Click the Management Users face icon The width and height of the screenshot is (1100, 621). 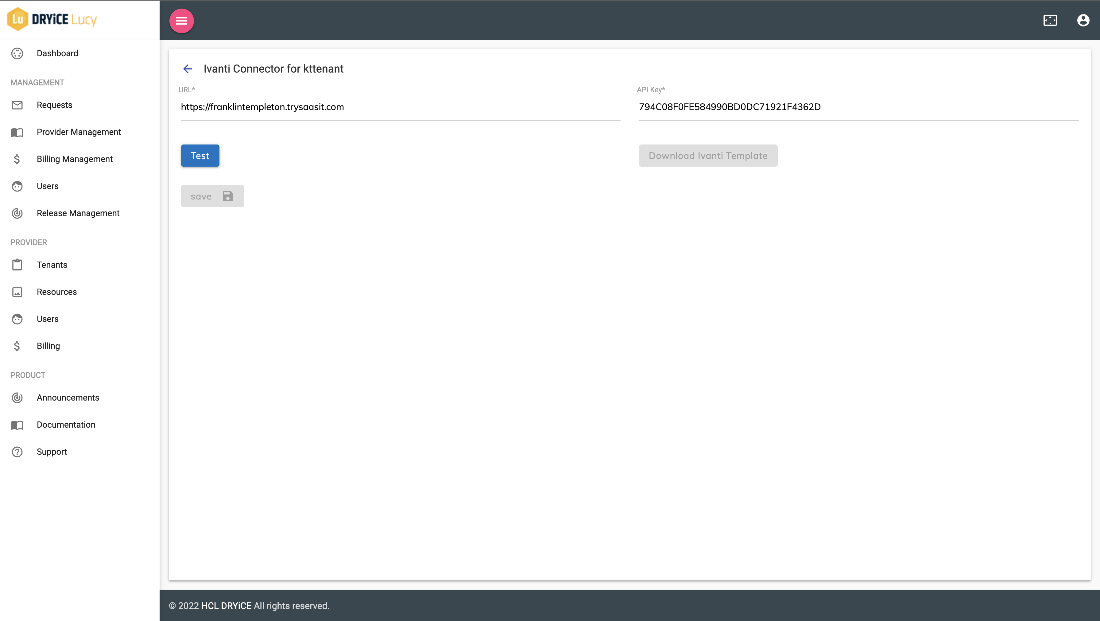[18, 187]
